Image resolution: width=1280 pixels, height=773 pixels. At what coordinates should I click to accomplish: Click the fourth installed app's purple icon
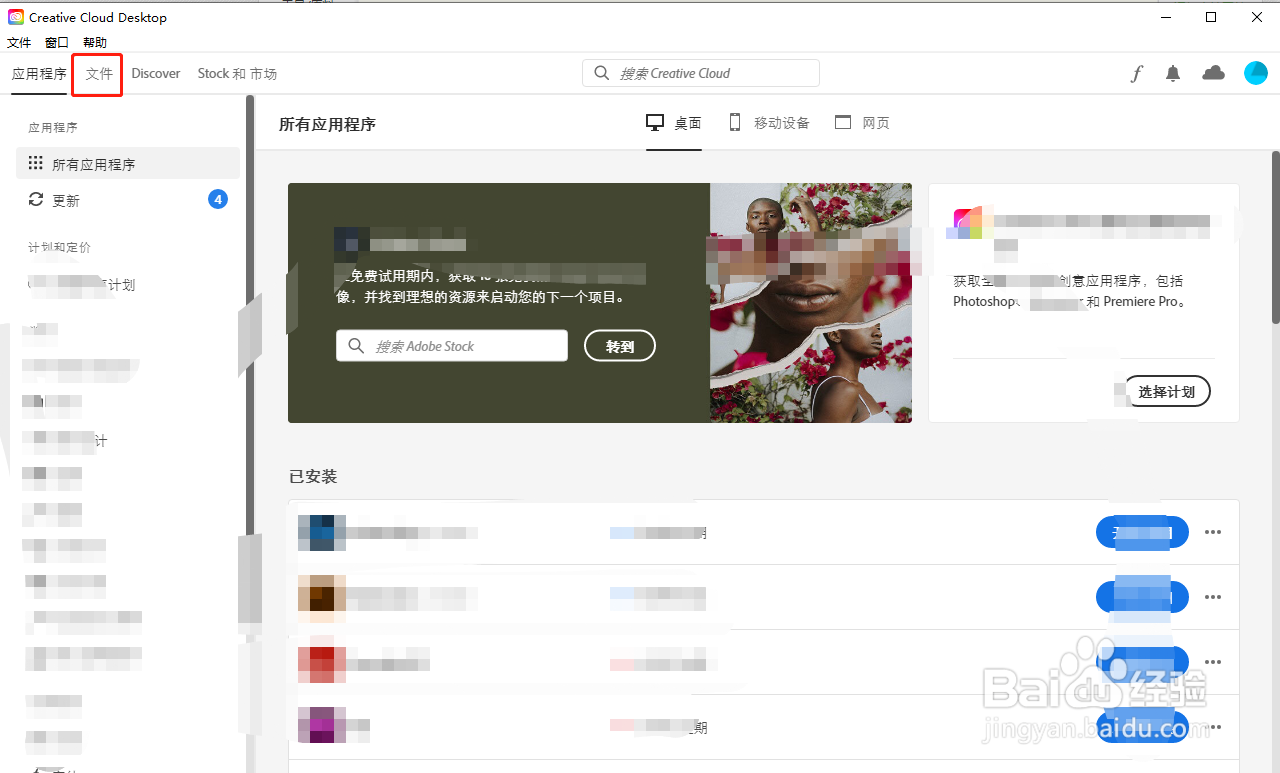322,725
